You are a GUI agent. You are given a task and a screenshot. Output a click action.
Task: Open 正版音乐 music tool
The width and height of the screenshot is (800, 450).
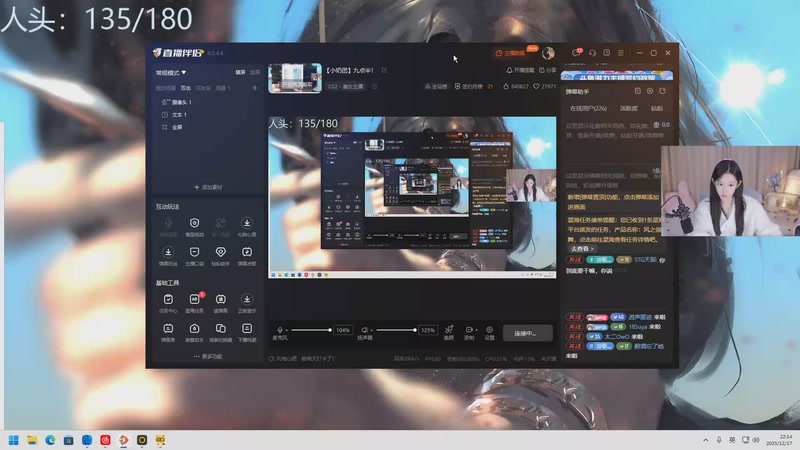point(247,303)
